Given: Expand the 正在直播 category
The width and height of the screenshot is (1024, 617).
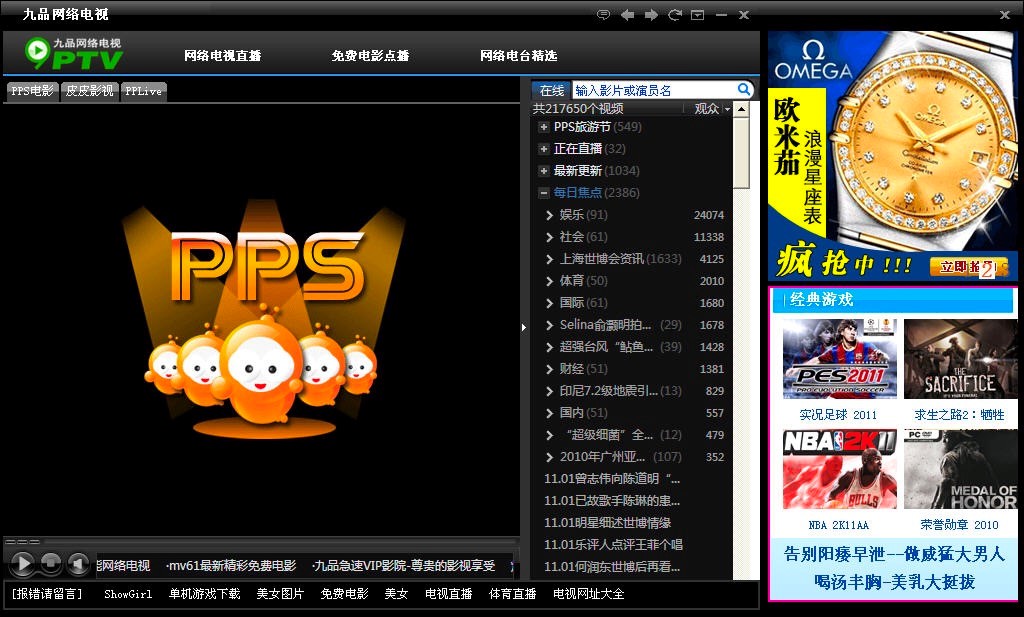Looking at the screenshot, I should [544, 149].
